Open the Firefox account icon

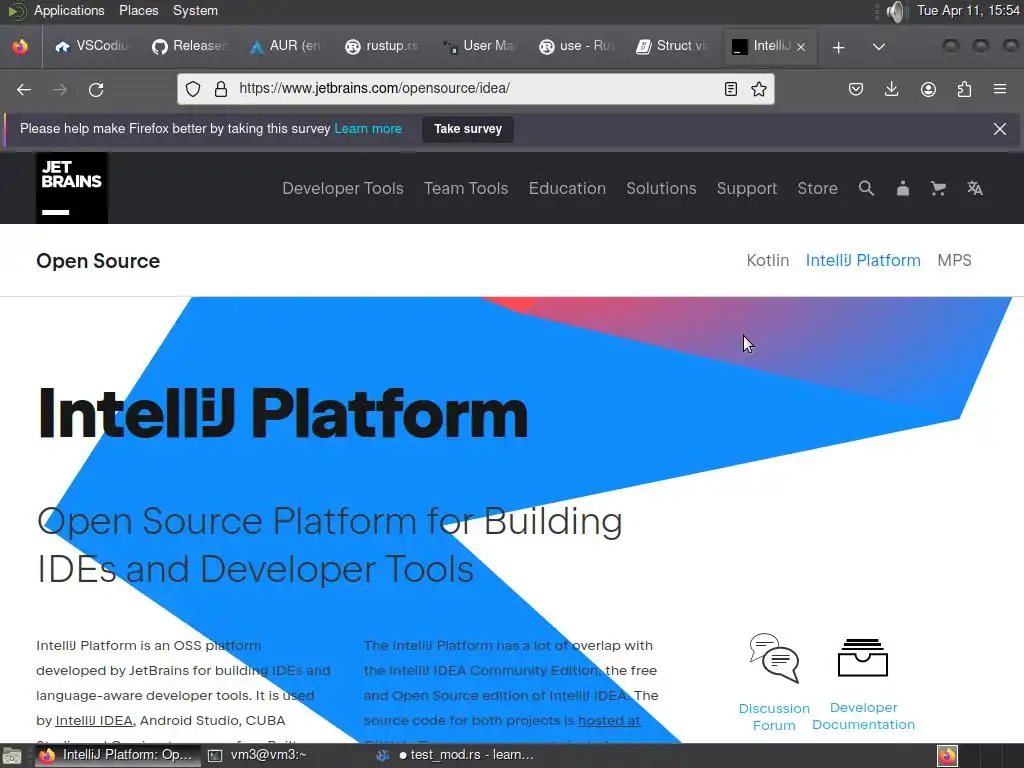click(928, 89)
